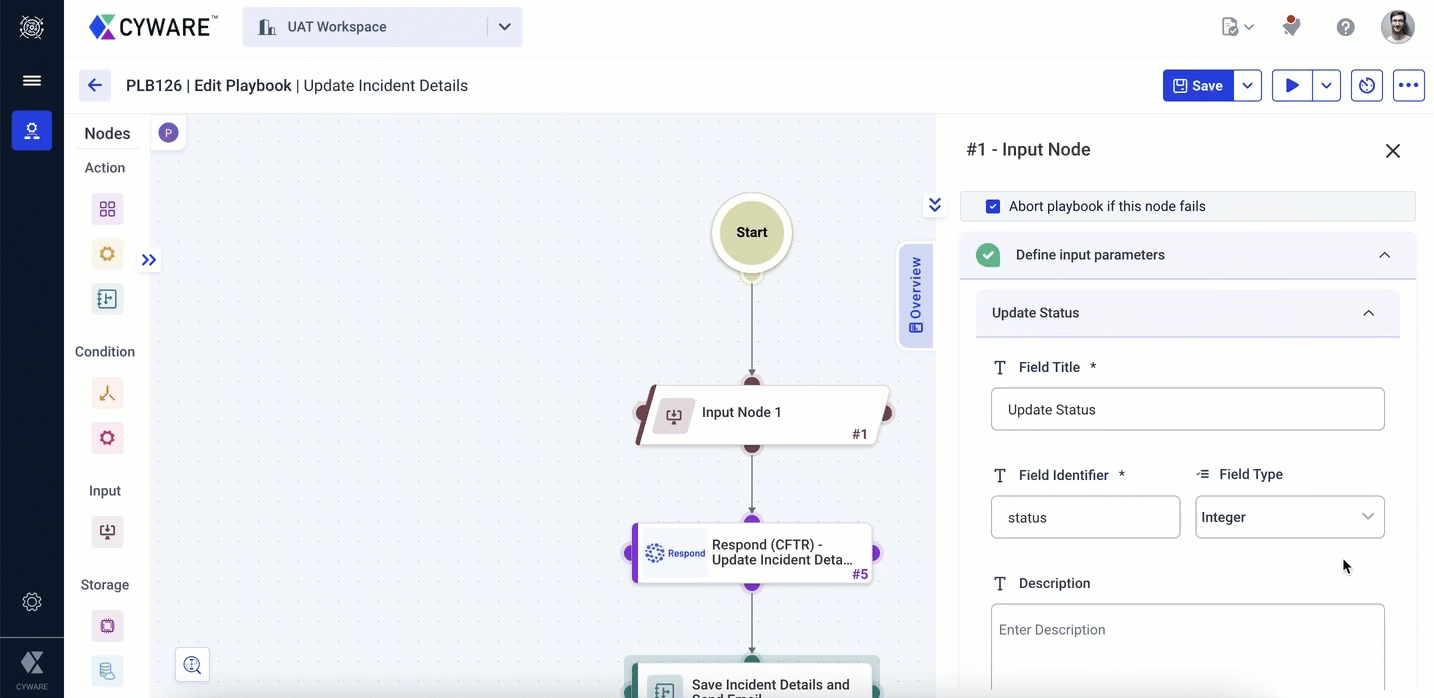Open the three-dot more options menu
1434x698 pixels.
click(x=1408, y=86)
